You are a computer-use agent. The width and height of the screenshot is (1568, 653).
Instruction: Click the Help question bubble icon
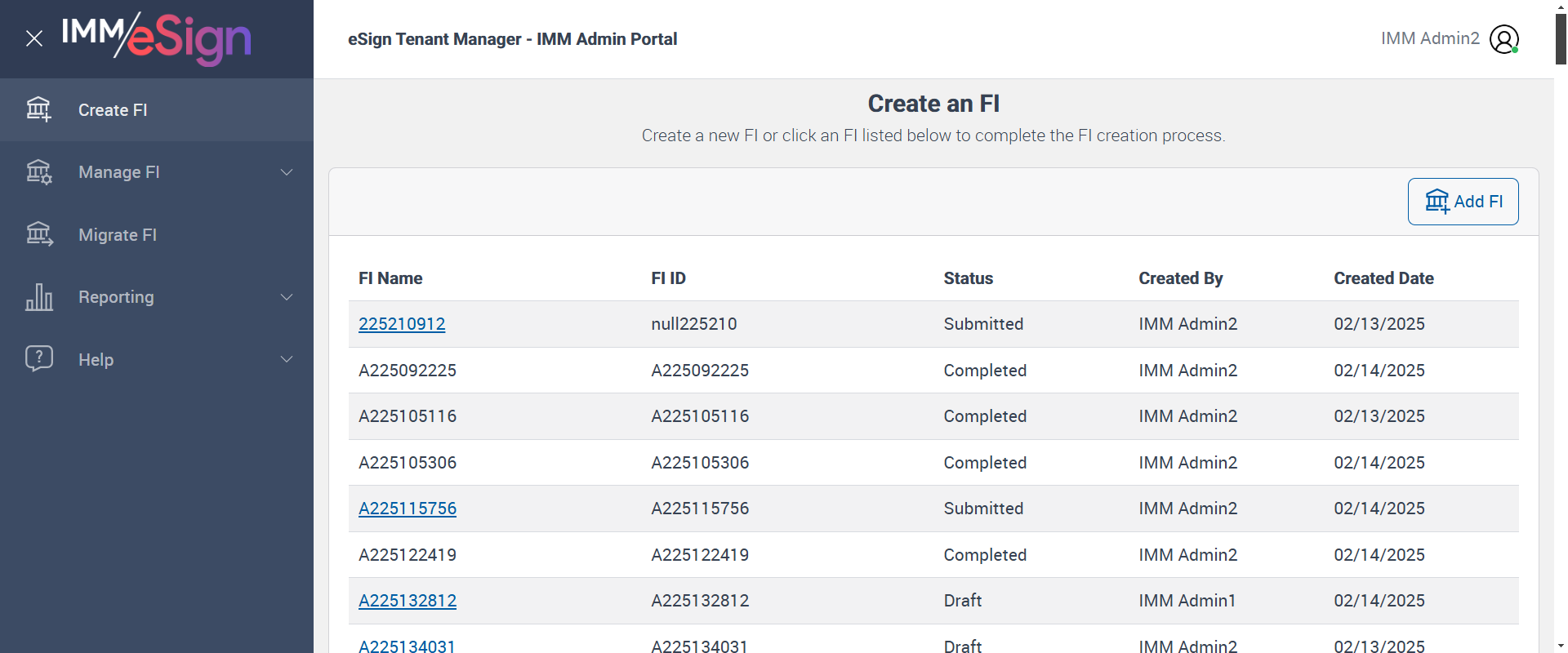coord(38,358)
